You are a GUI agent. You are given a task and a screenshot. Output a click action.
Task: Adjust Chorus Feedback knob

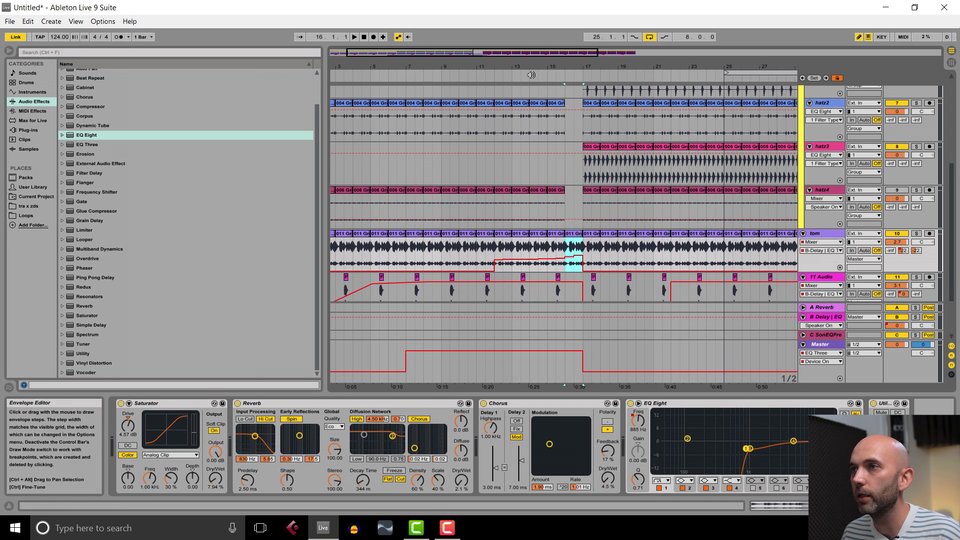[607, 451]
